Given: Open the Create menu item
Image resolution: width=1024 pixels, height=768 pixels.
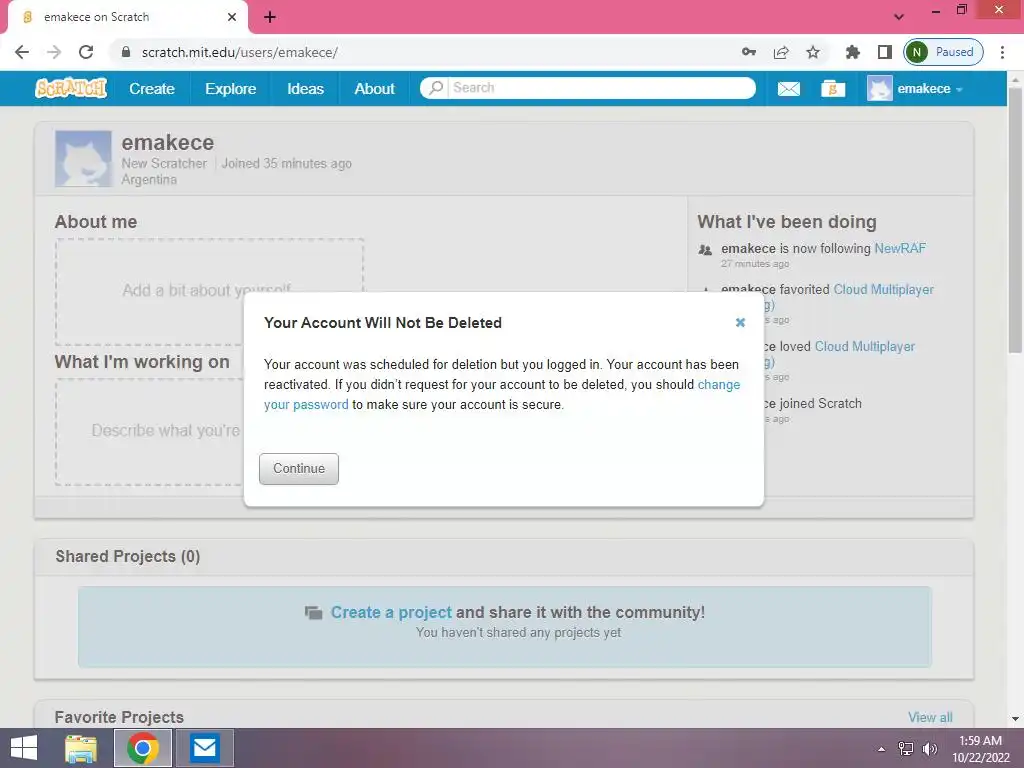Looking at the screenshot, I should point(152,88).
